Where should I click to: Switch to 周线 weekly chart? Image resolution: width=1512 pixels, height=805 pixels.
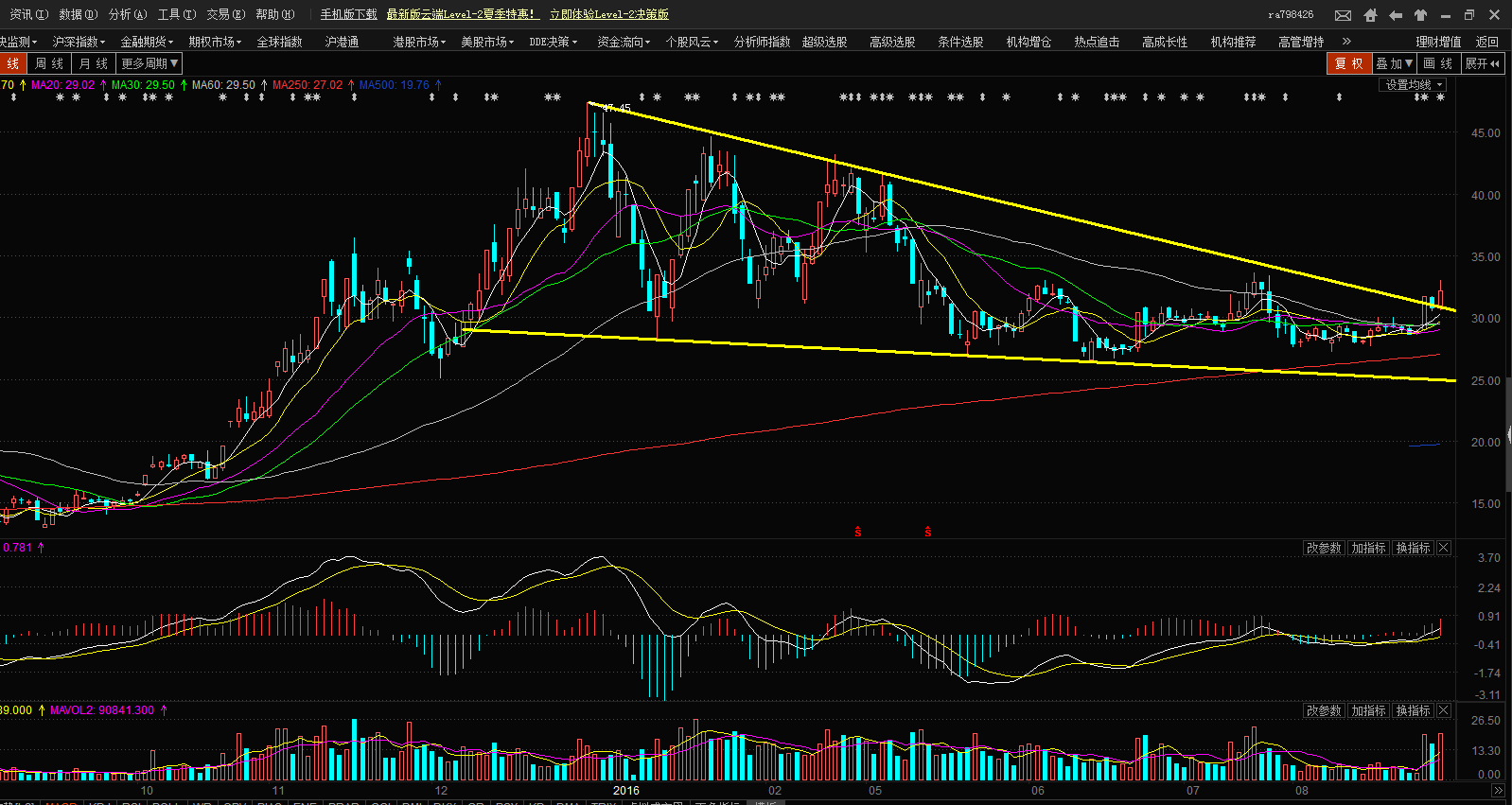(x=49, y=63)
